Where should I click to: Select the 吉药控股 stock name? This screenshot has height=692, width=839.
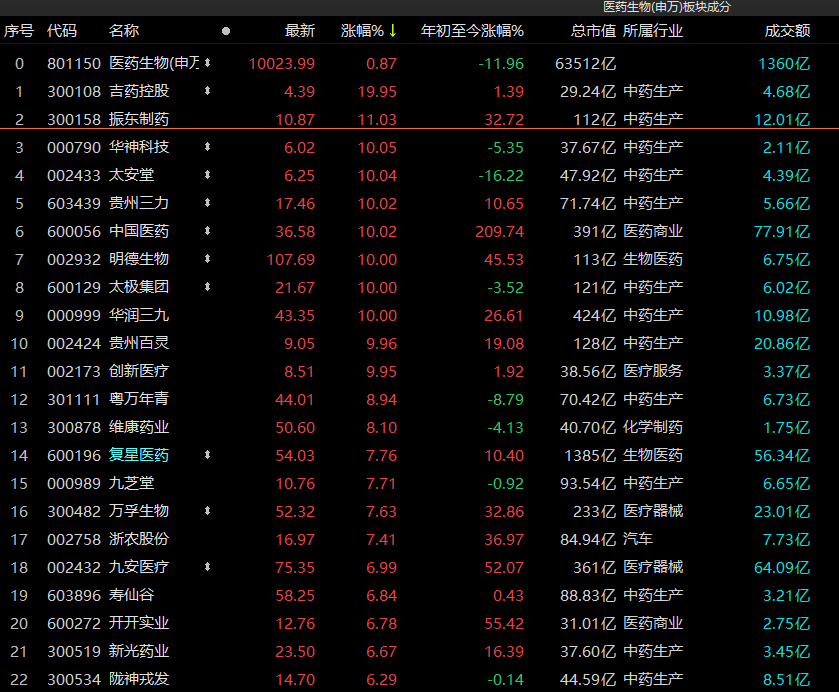139,91
